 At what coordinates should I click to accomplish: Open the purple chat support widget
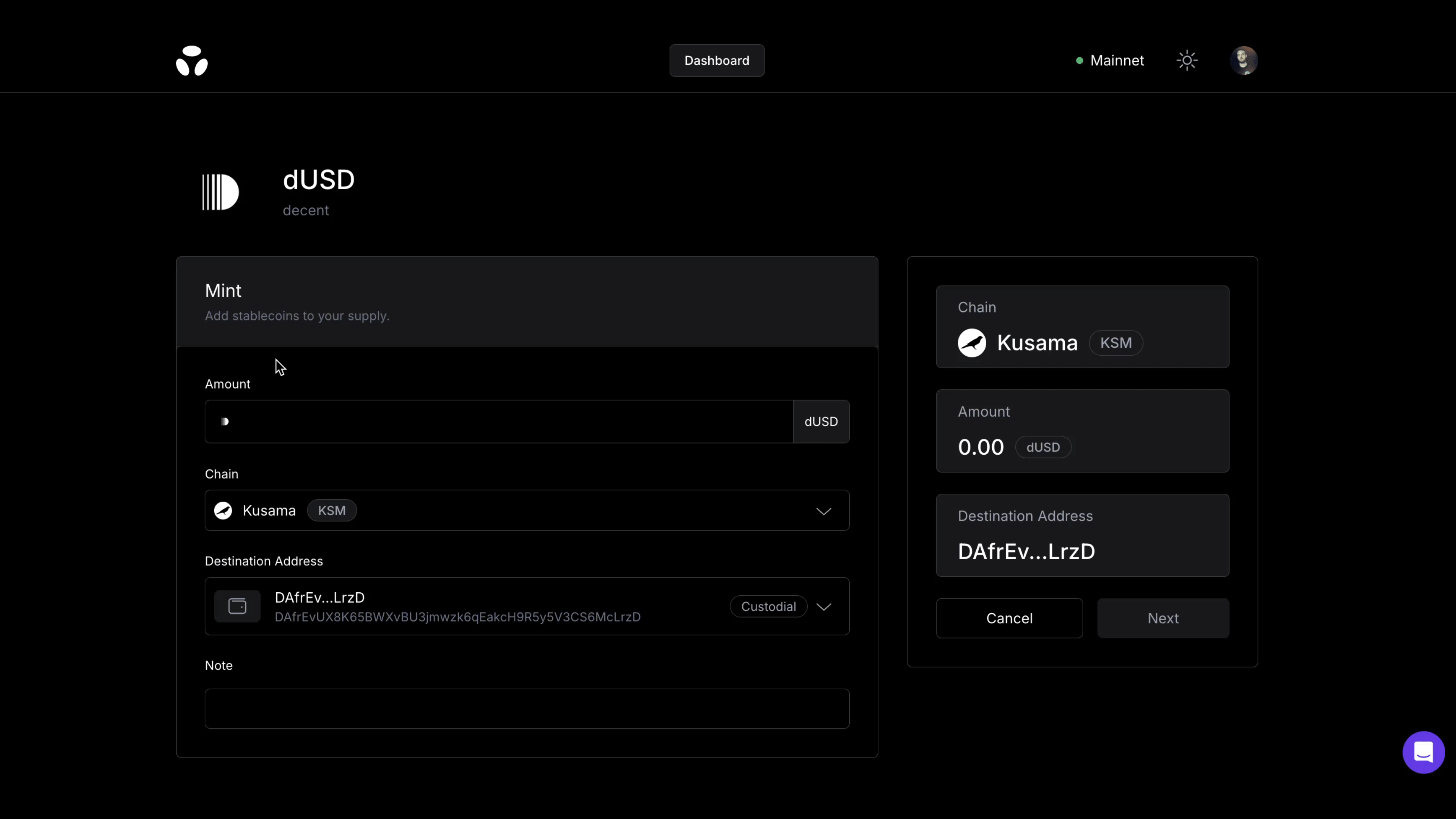click(1423, 752)
